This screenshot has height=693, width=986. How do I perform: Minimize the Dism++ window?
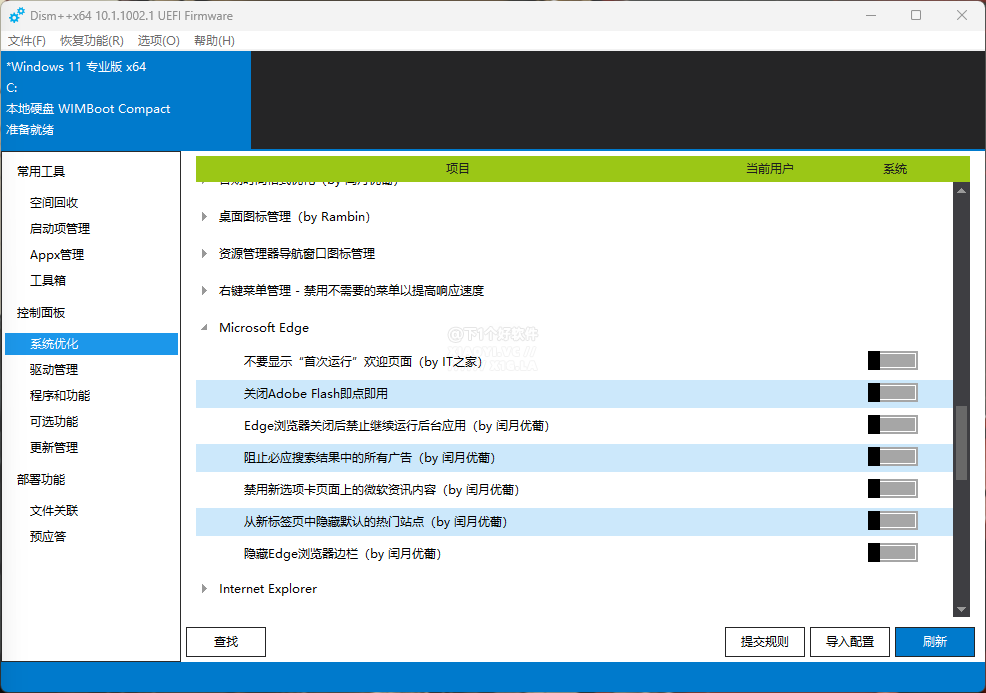click(x=871, y=15)
